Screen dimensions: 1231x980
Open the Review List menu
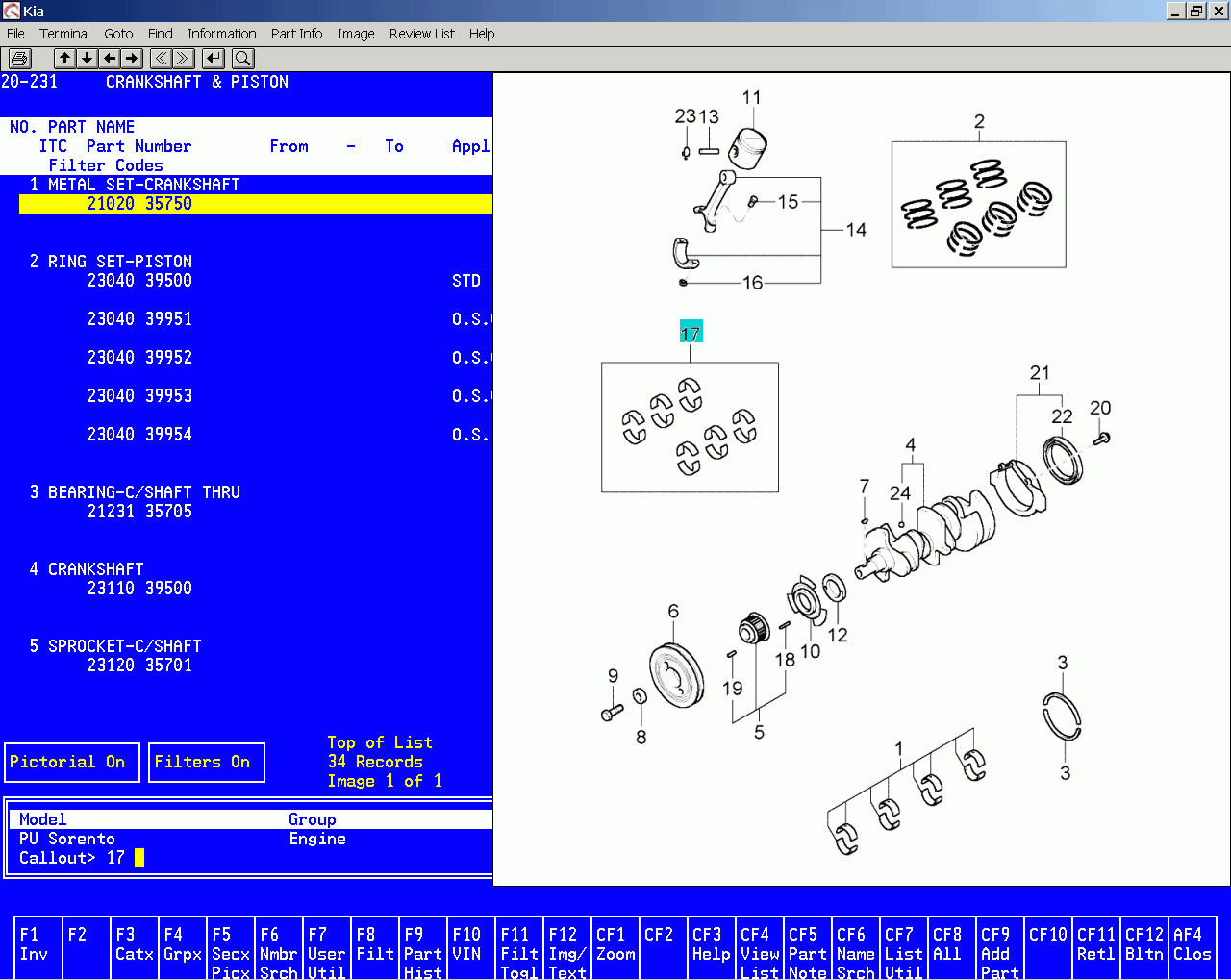422,34
